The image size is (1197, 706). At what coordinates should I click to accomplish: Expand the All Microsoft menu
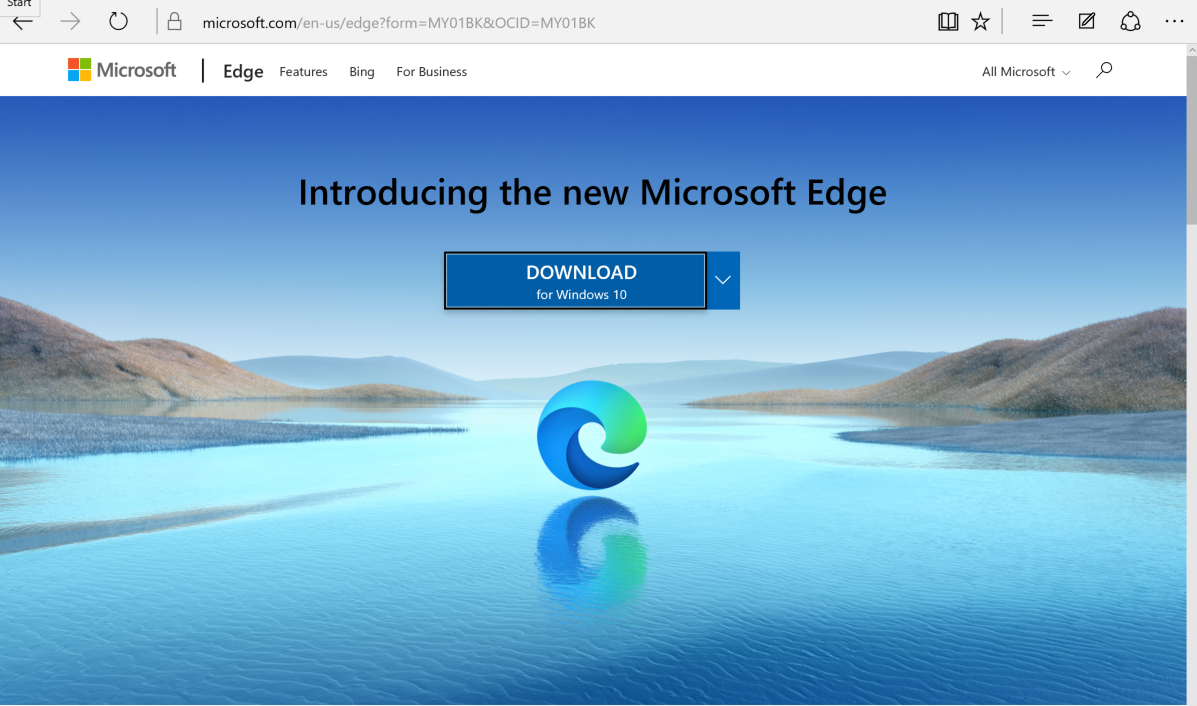[1026, 72]
